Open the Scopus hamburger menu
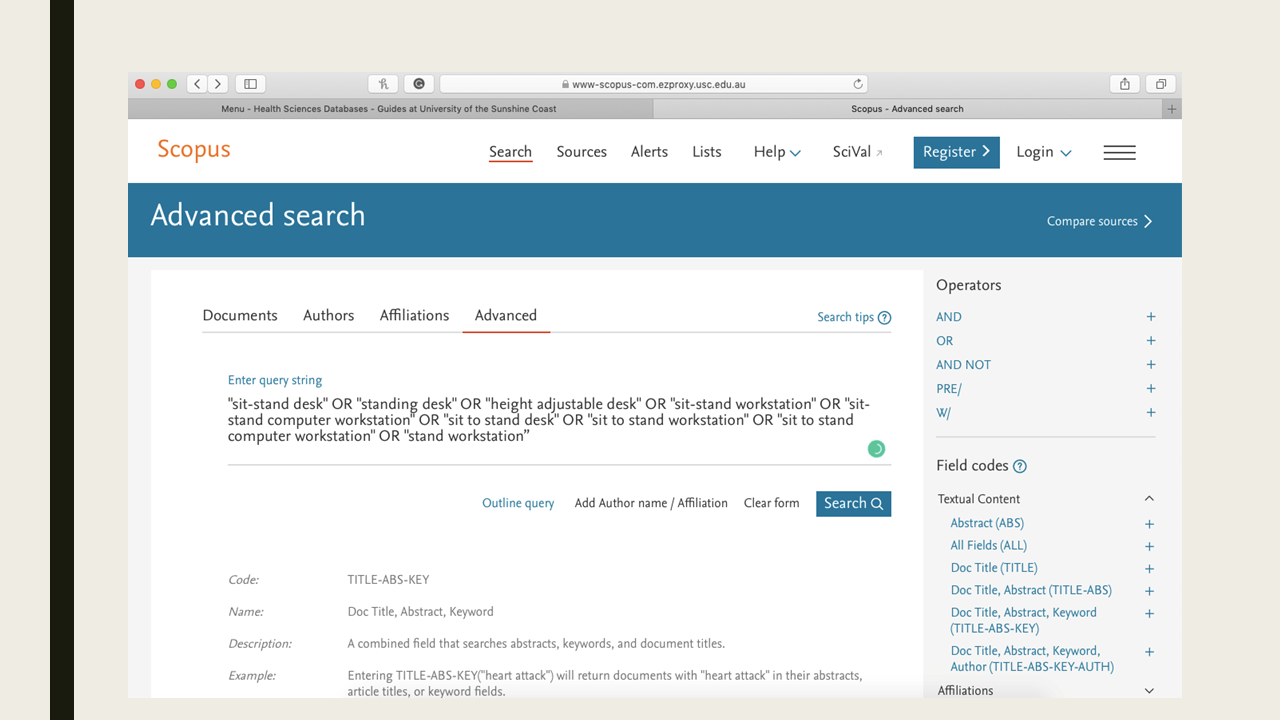The image size is (1280, 720). point(1119,152)
